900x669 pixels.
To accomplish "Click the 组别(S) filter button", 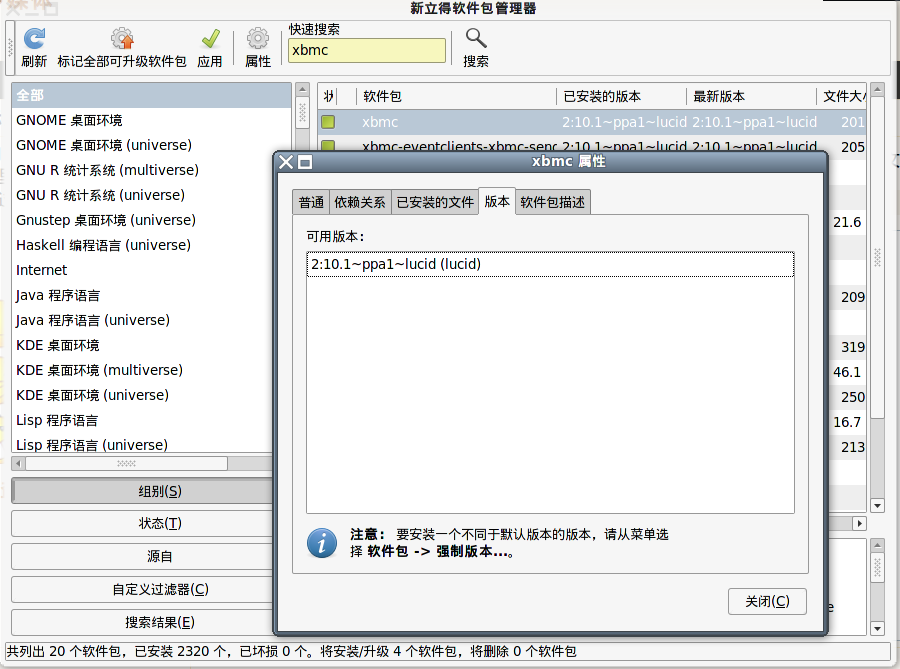I will pyautogui.click(x=142, y=491).
